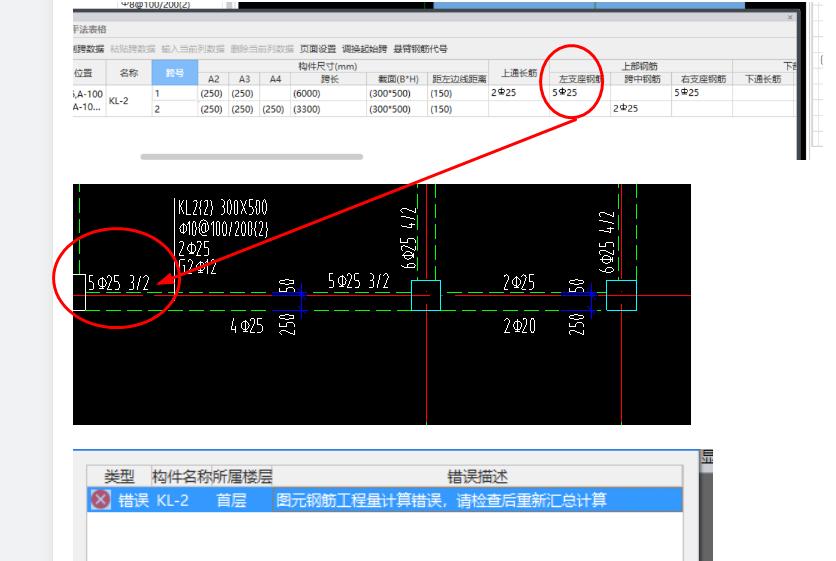
Task: Click the 位置 column header
Action: pyautogui.click(x=83, y=73)
